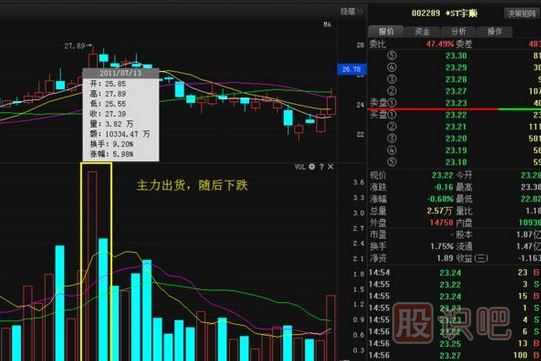Click the tooltip 收：27.39 line
541x361 pixels.
click(108, 114)
